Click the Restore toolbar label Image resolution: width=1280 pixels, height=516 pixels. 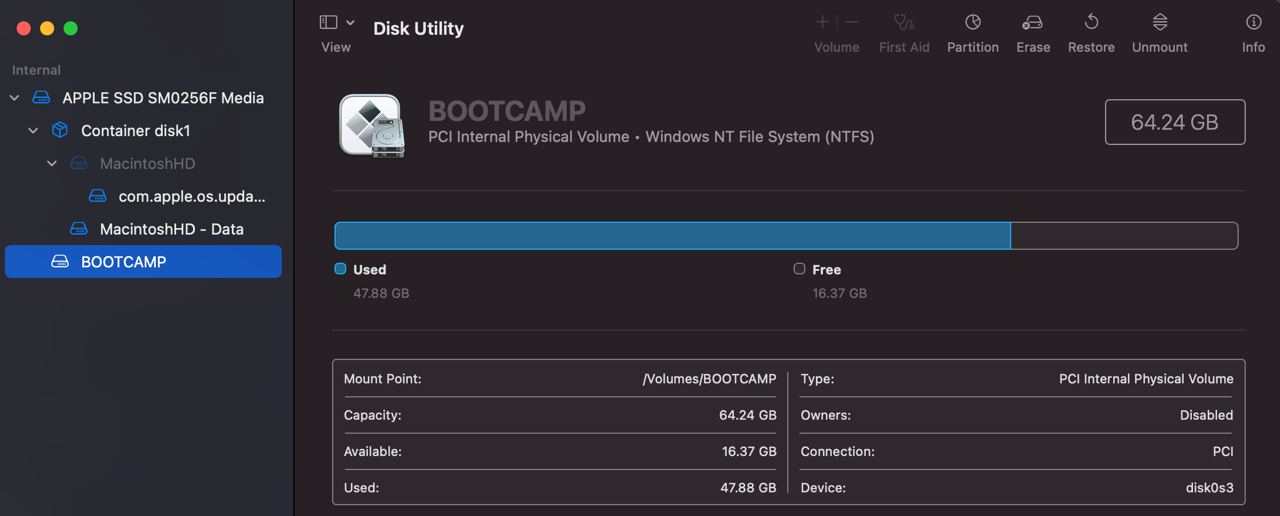pyautogui.click(x=1091, y=47)
